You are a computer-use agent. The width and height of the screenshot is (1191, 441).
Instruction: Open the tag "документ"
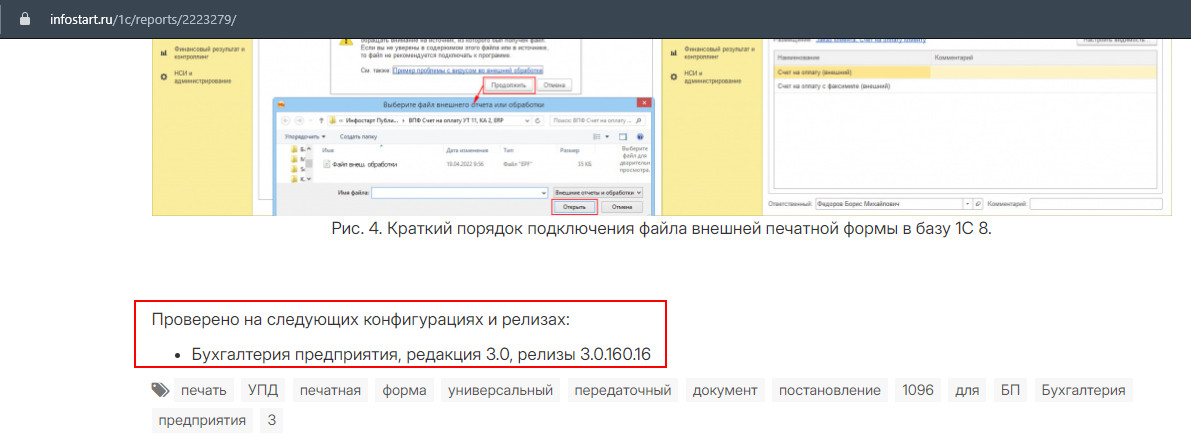pyautogui.click(x=725, y=391)
